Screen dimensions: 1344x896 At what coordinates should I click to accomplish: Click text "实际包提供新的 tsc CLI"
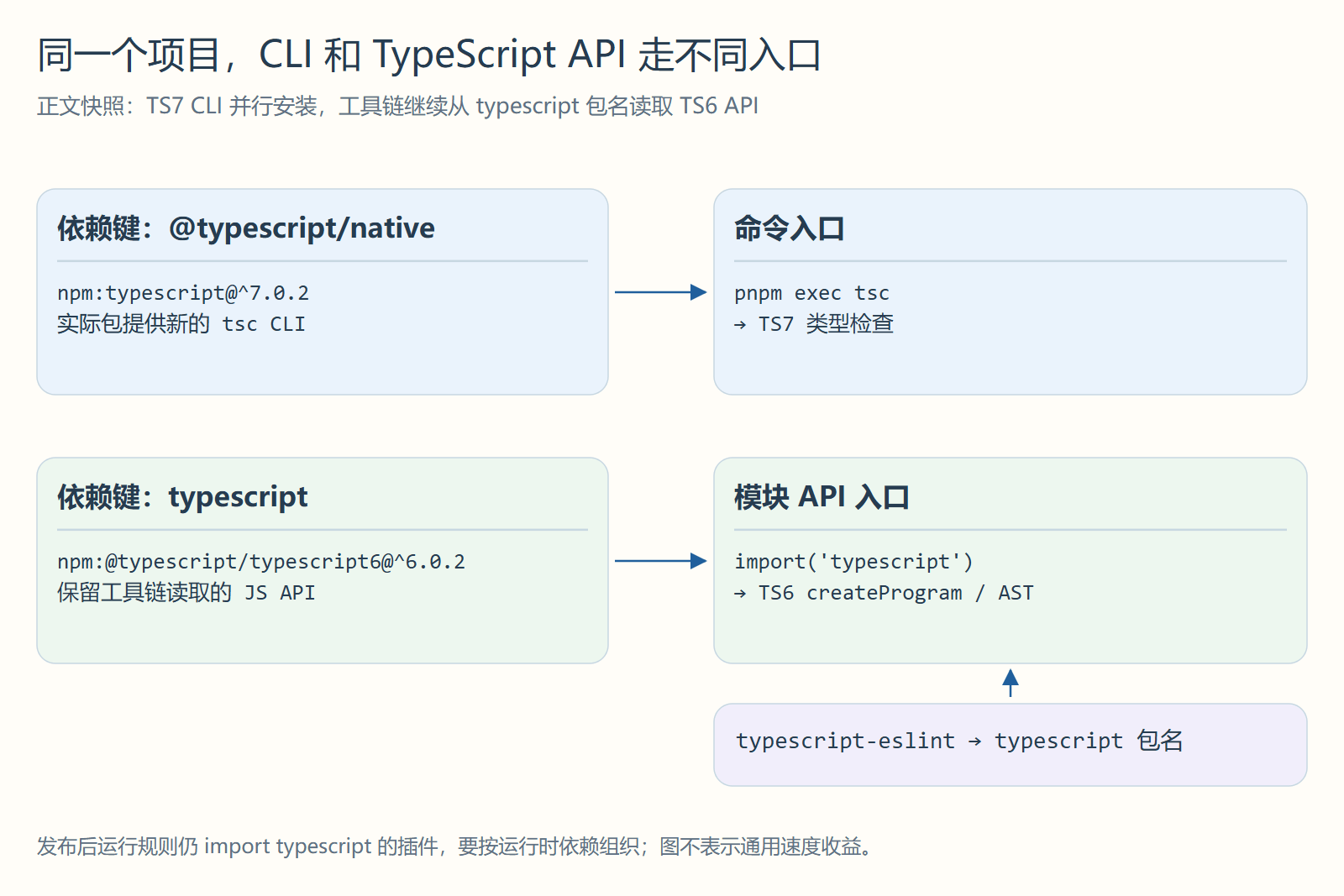click(x=181, y=324)
